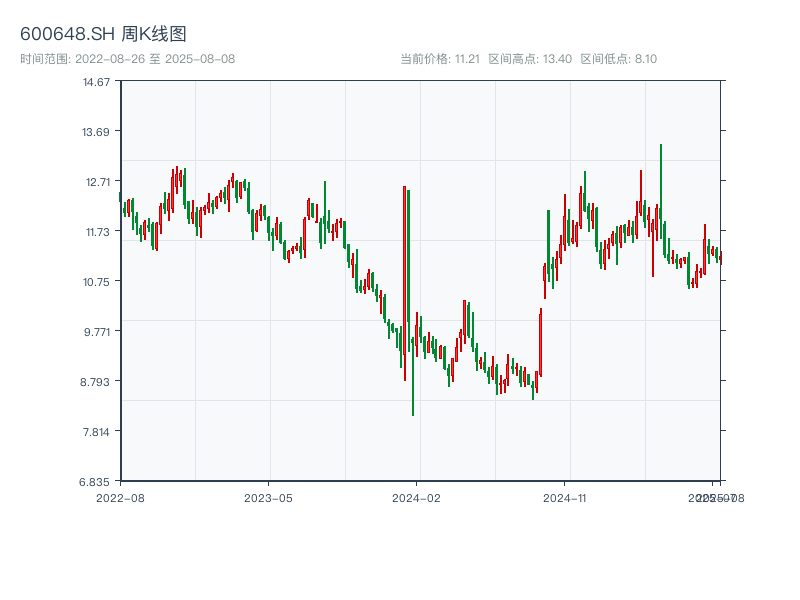The image size is (800, 600).
Task: Click the y-axis value 10.75
Action: point(96,282)
